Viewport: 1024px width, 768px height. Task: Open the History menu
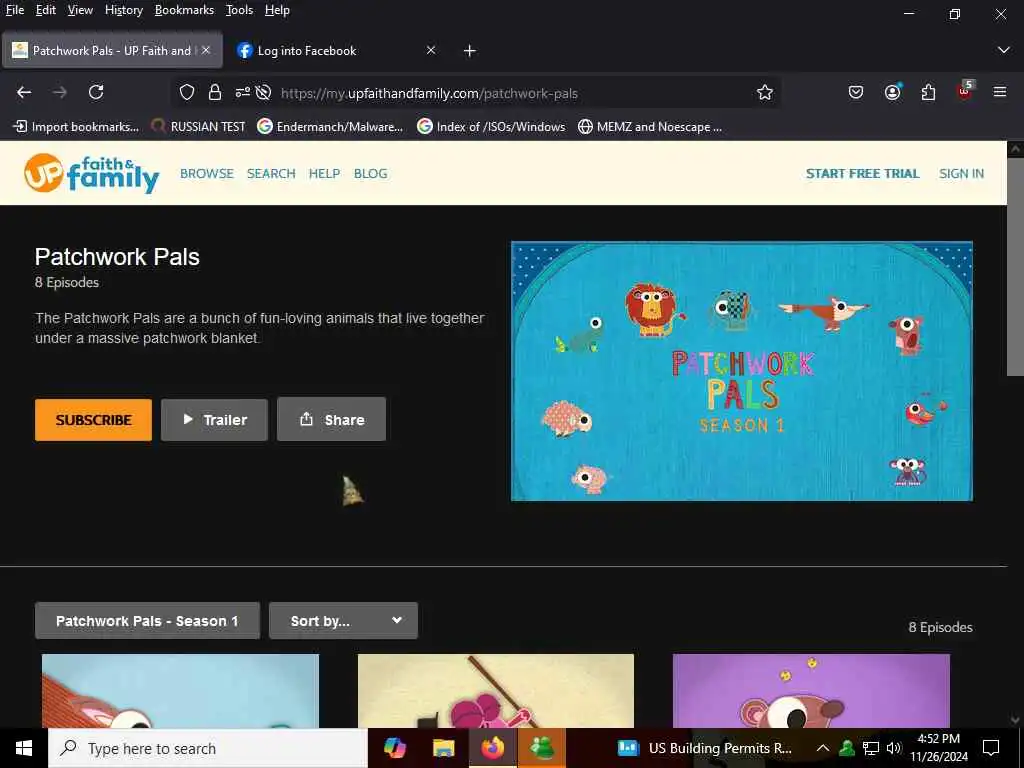point(123,10)
